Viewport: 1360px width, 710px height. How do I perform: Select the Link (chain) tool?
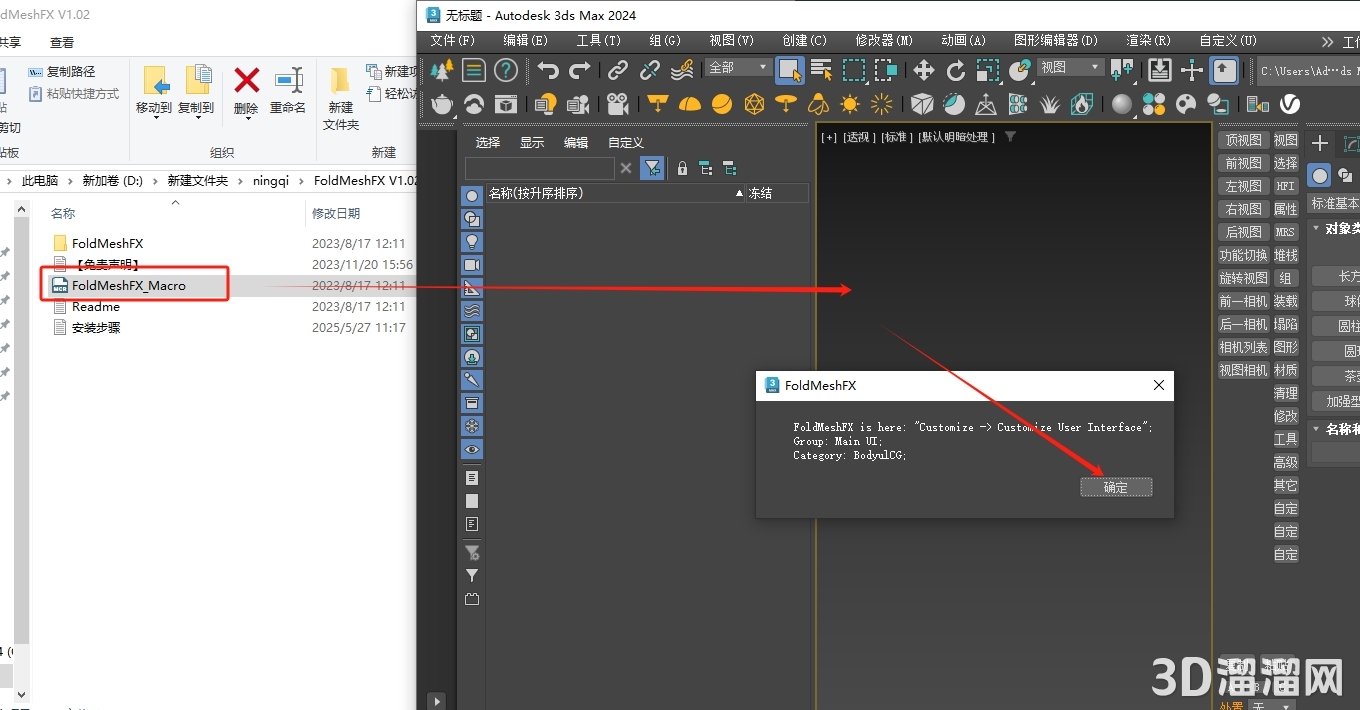point(618,70)
